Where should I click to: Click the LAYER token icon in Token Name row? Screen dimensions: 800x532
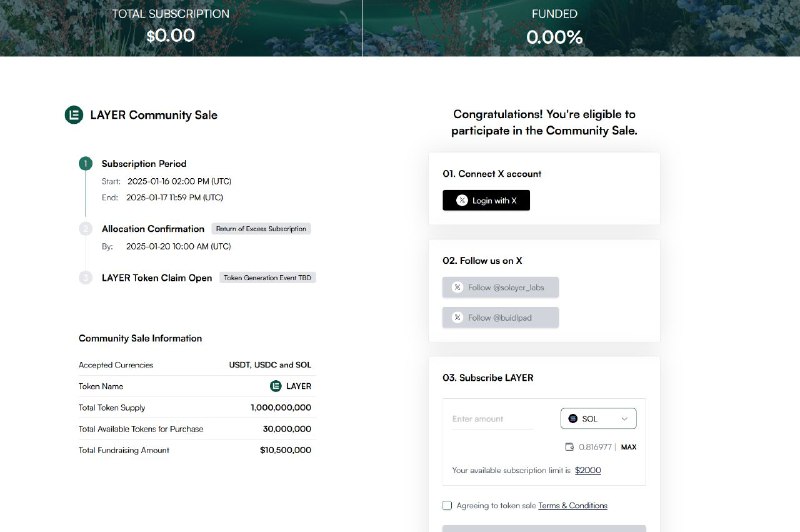[x=276, y=386]
